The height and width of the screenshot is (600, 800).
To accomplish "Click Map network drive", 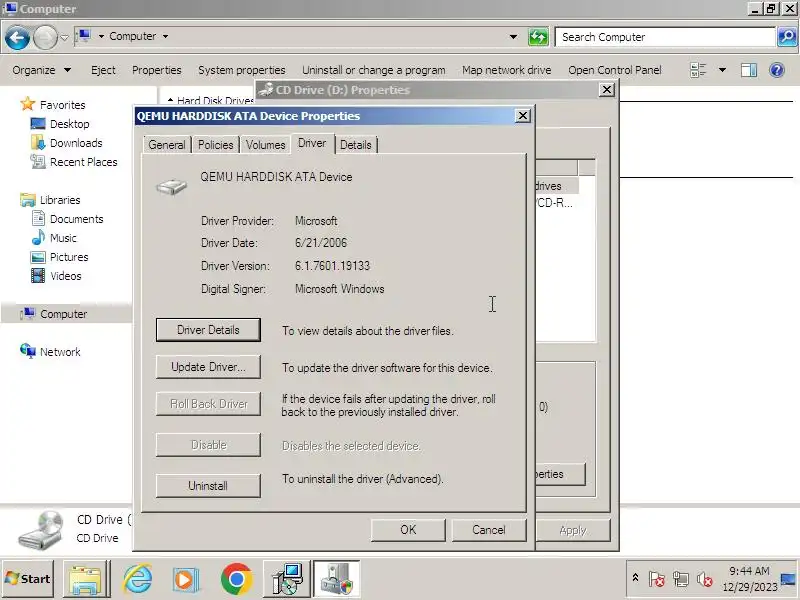I will point(507,70).
